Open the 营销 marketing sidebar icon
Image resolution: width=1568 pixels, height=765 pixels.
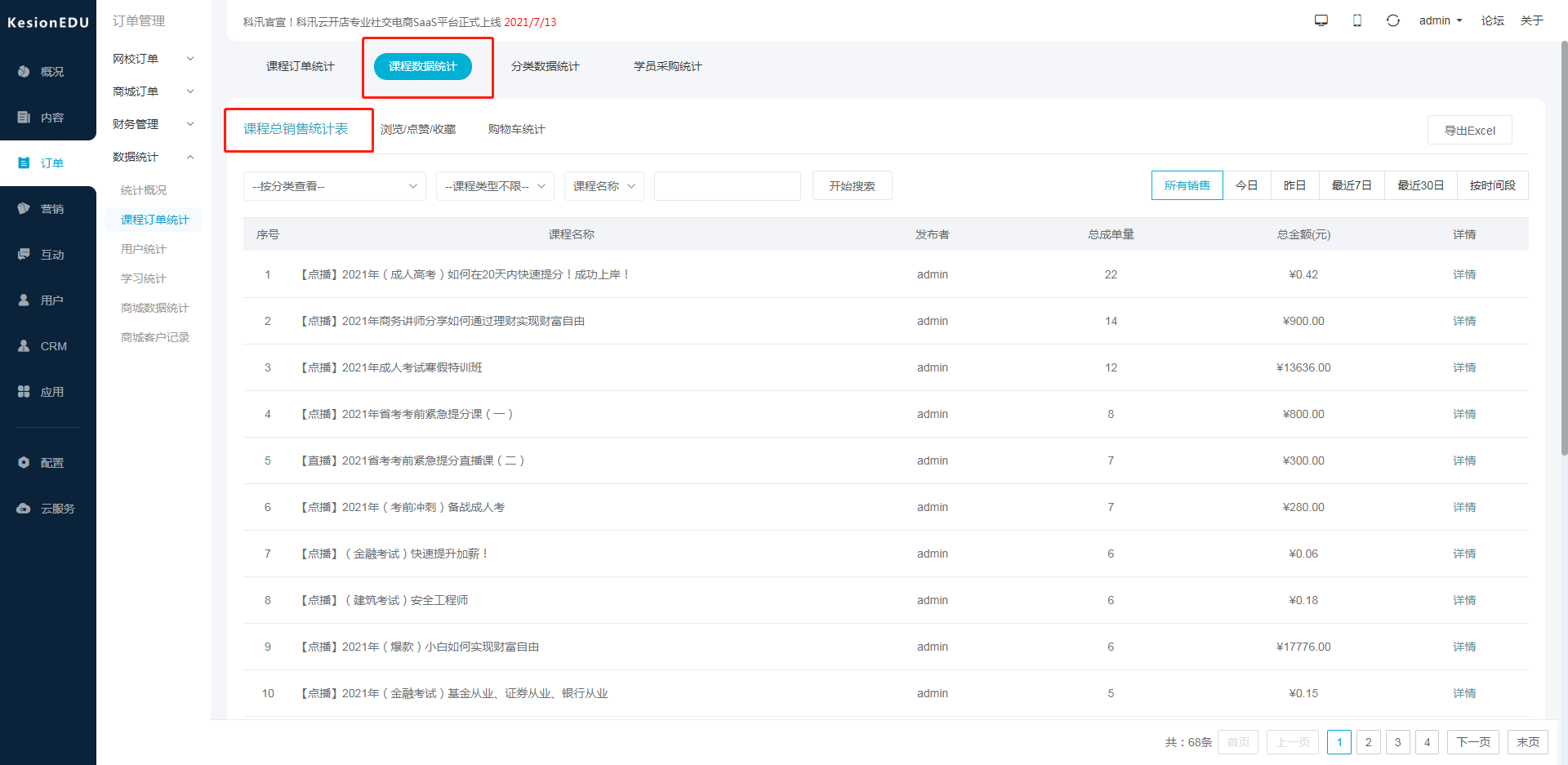pyautogui.click(x=24, y=209)
